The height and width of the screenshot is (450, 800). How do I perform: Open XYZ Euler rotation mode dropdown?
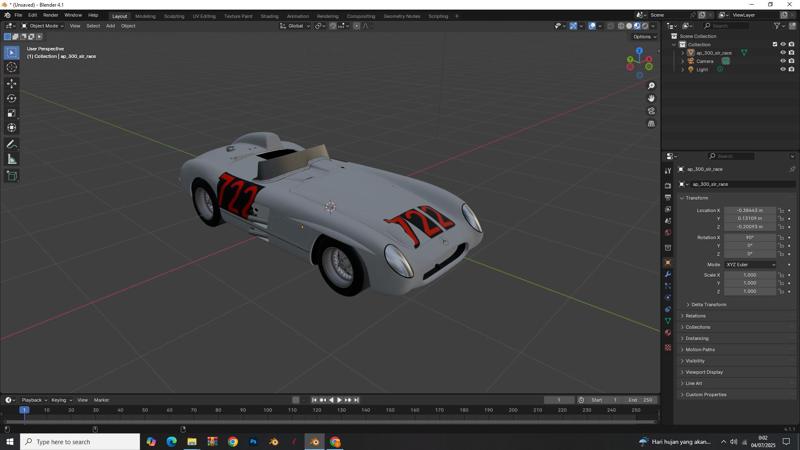click(750, 265)
